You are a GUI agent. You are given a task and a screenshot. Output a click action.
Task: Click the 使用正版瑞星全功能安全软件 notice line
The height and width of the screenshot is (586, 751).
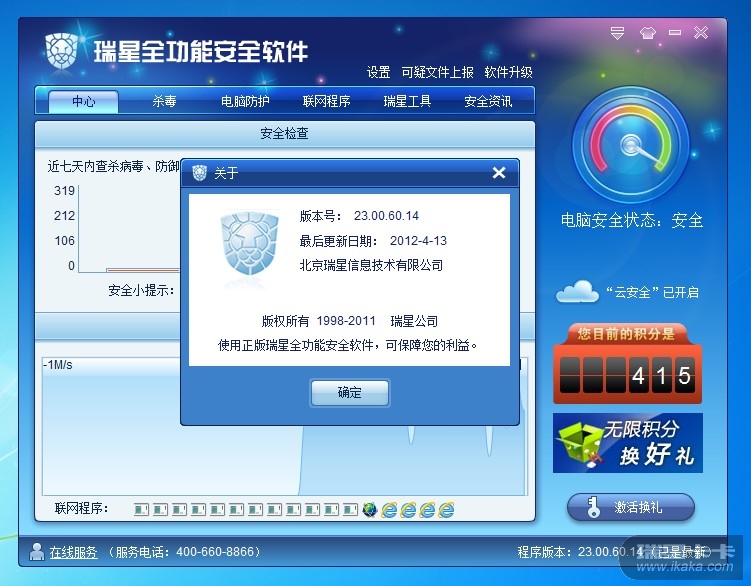348,345
